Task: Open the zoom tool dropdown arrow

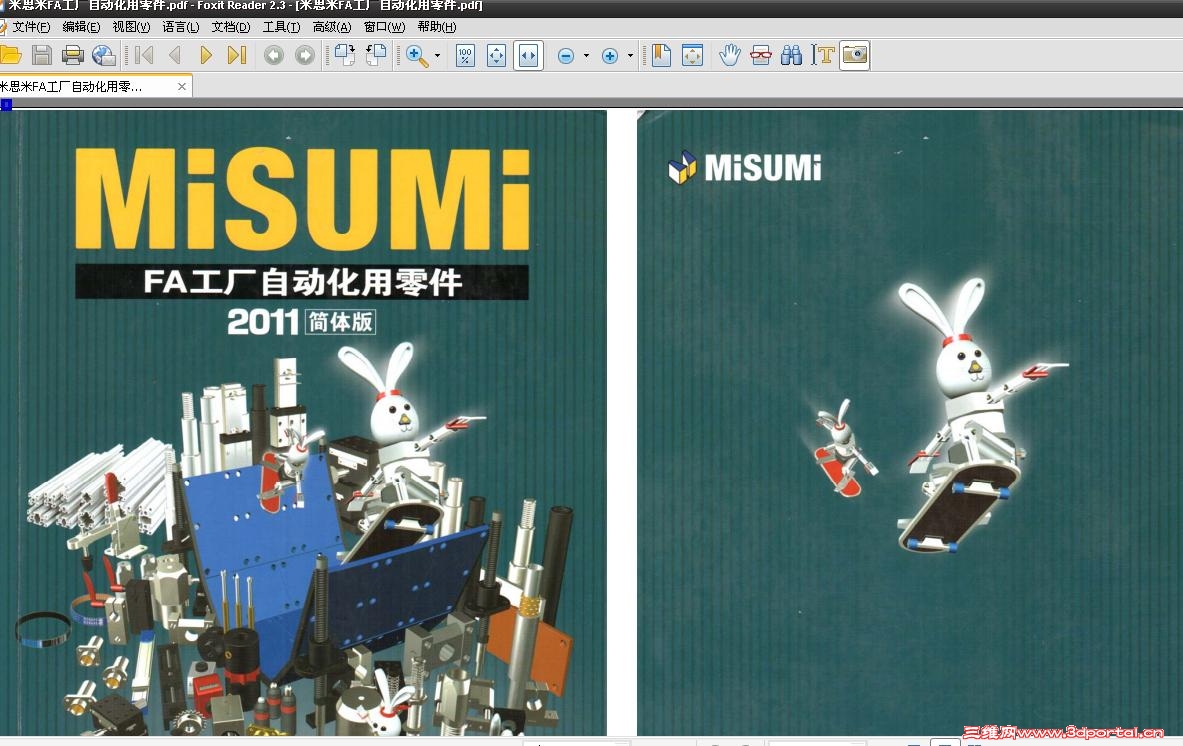Action: (x=437, y=55)
